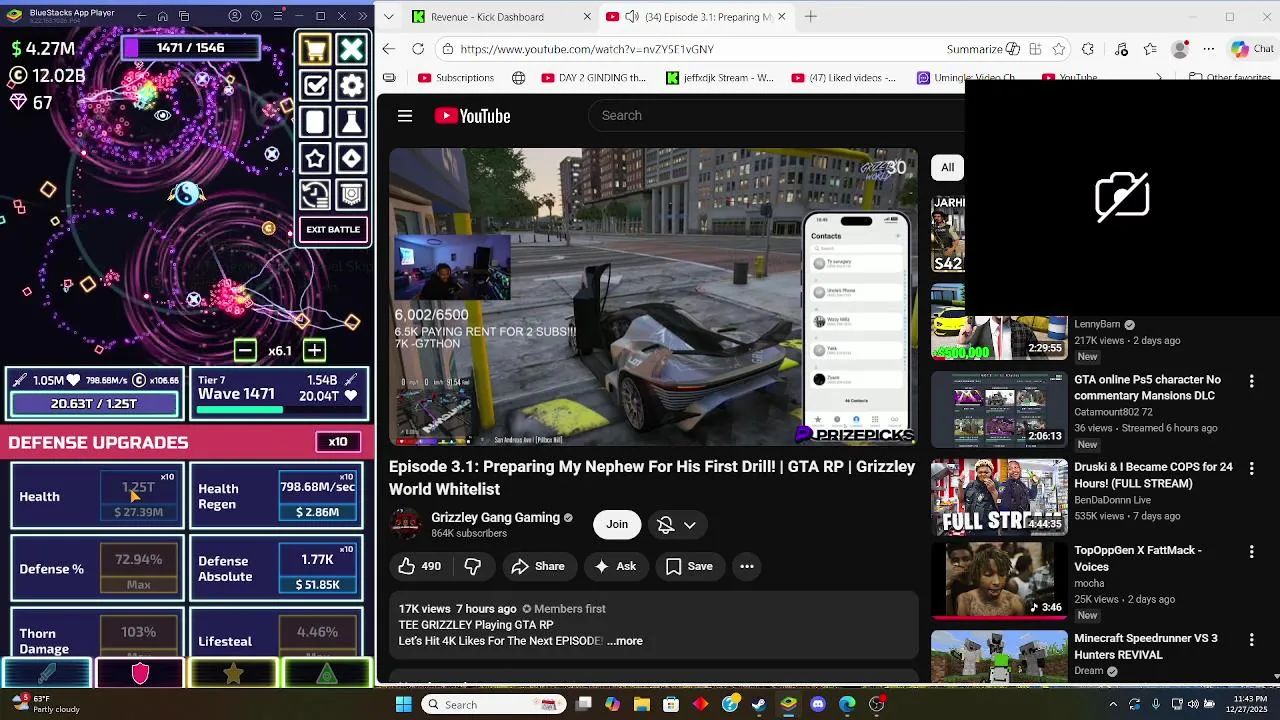Decrease game speed with minus button
Viewport: 1280px width, 720px height.
point(245,350)
